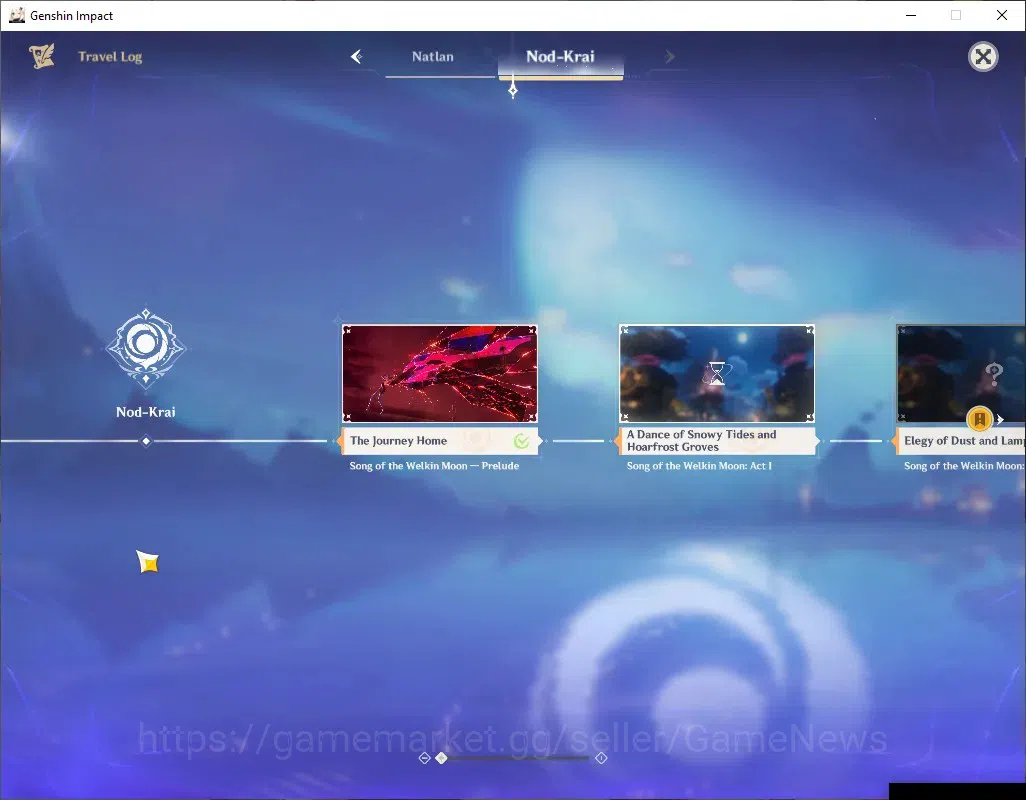Open The Journey Home quest thumbnail

point(440,374)
